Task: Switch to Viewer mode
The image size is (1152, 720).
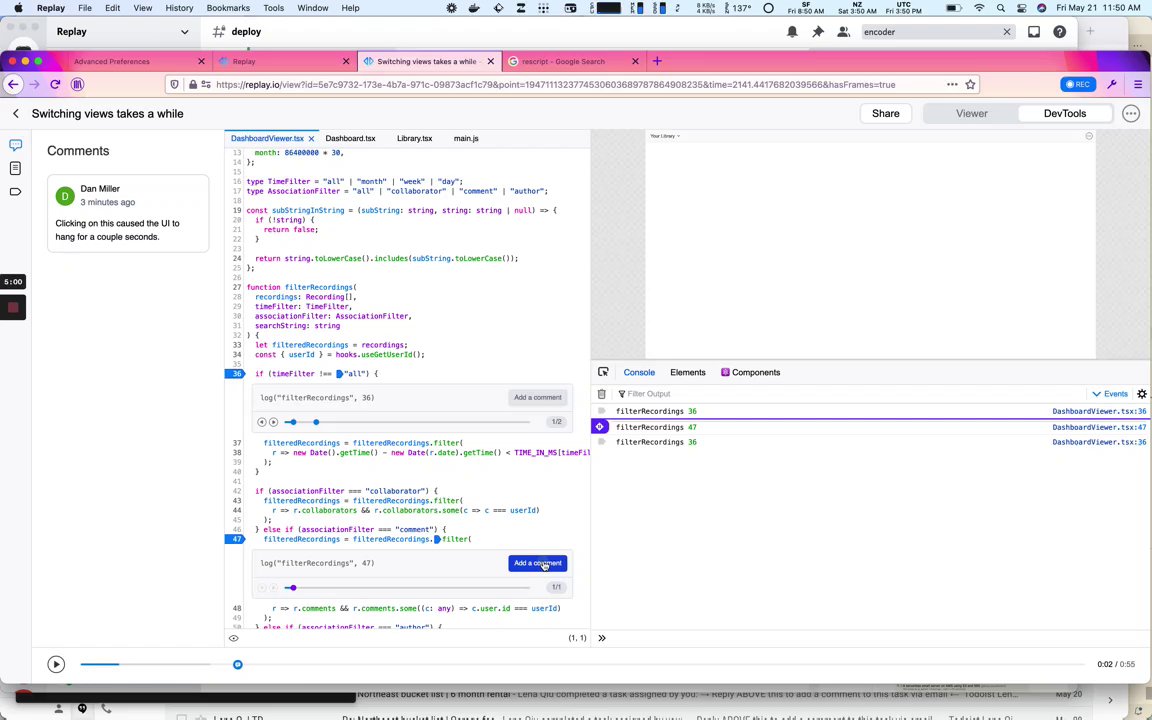Action: 971,114
